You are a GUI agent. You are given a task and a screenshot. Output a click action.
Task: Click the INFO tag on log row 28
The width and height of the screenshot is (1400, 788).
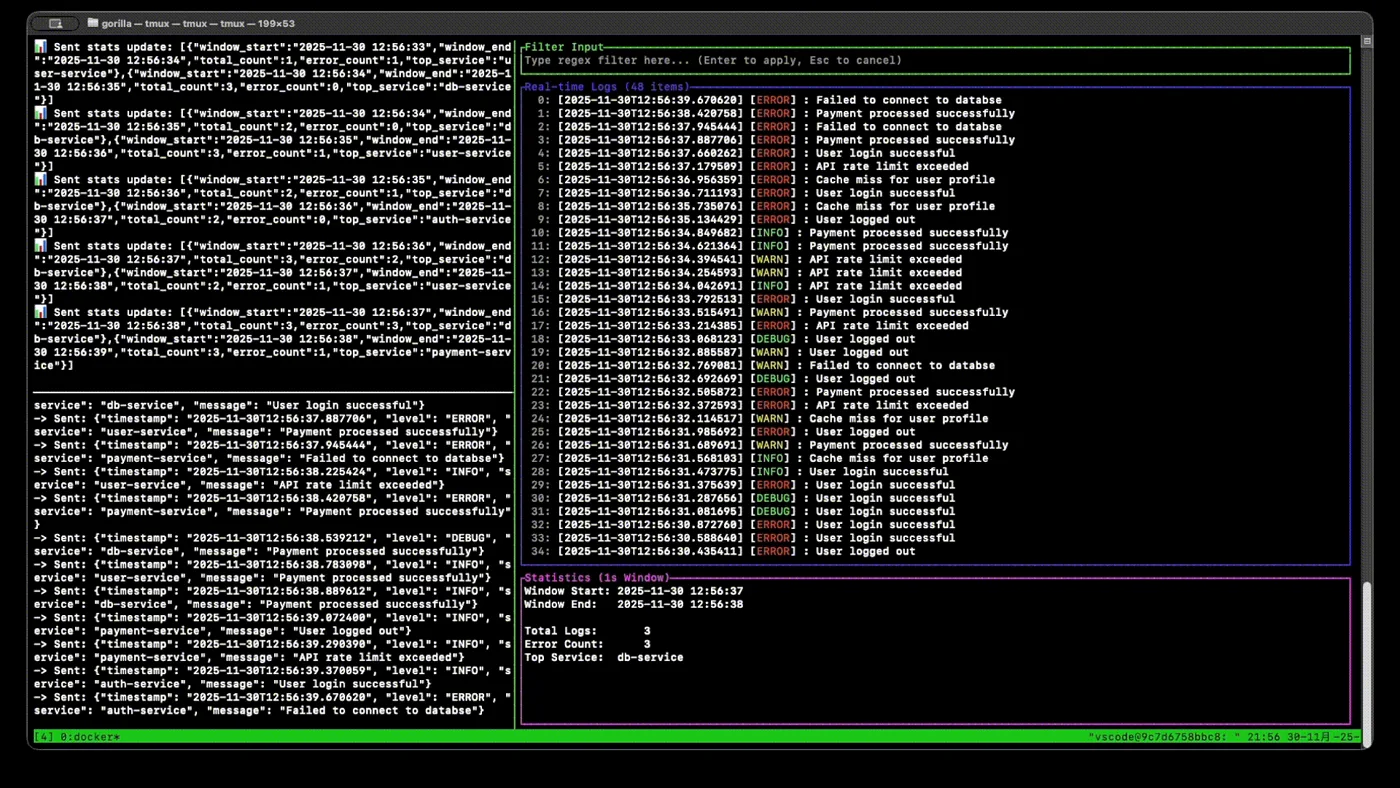(x=772, y=472)
